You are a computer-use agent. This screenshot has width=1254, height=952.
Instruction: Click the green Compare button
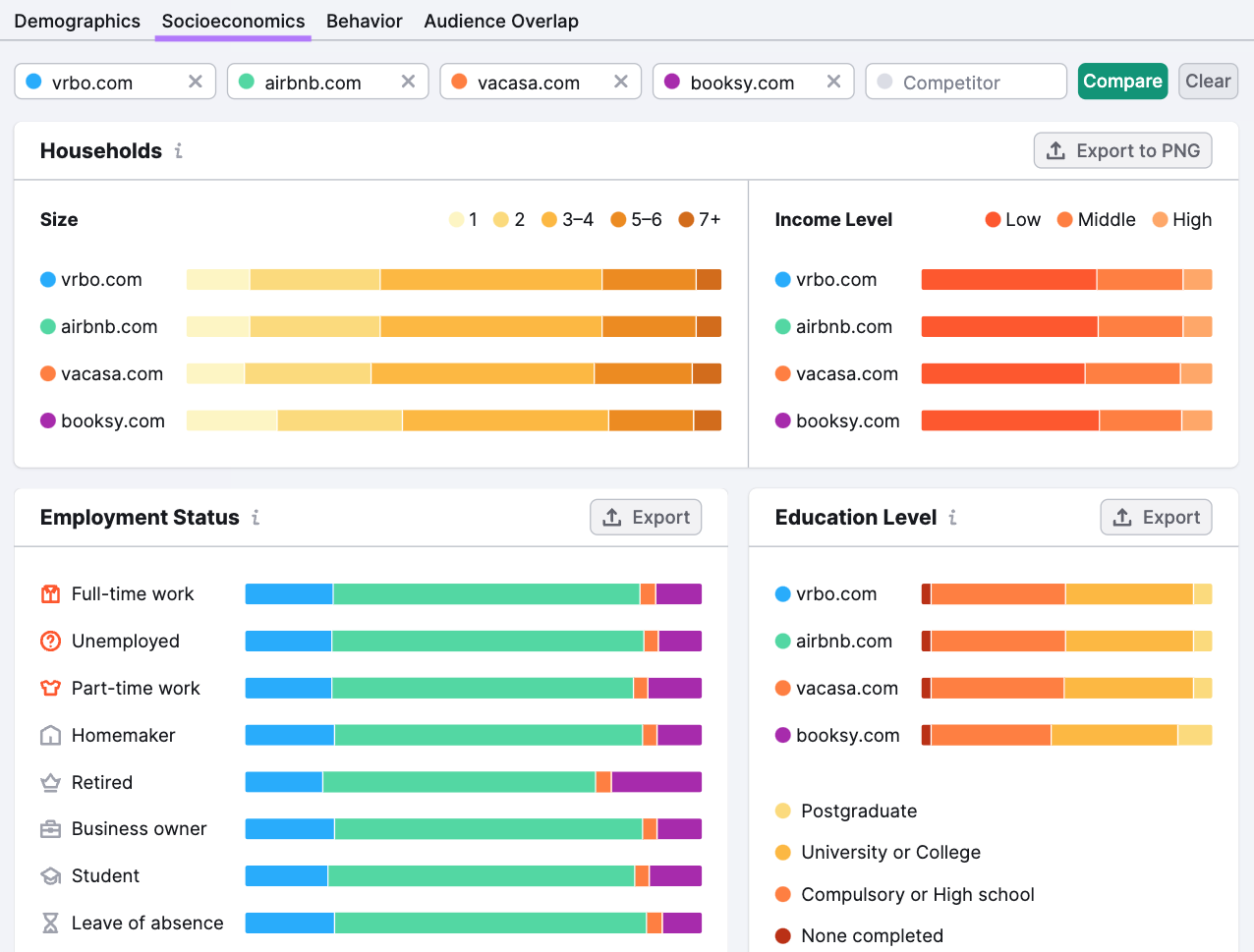(x=1122, y=82)
